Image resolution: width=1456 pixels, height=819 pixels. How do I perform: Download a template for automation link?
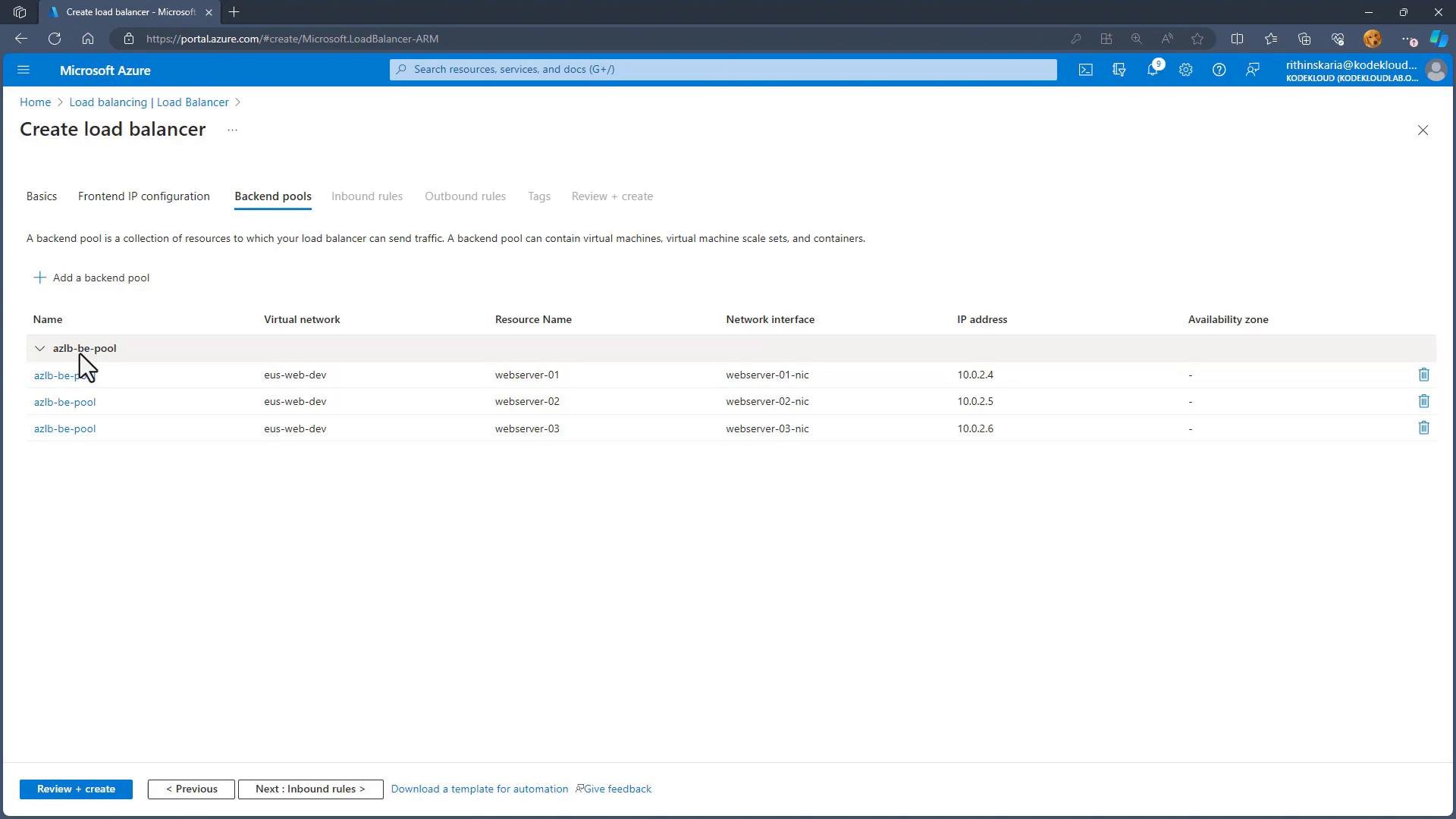tap(479, 789)
